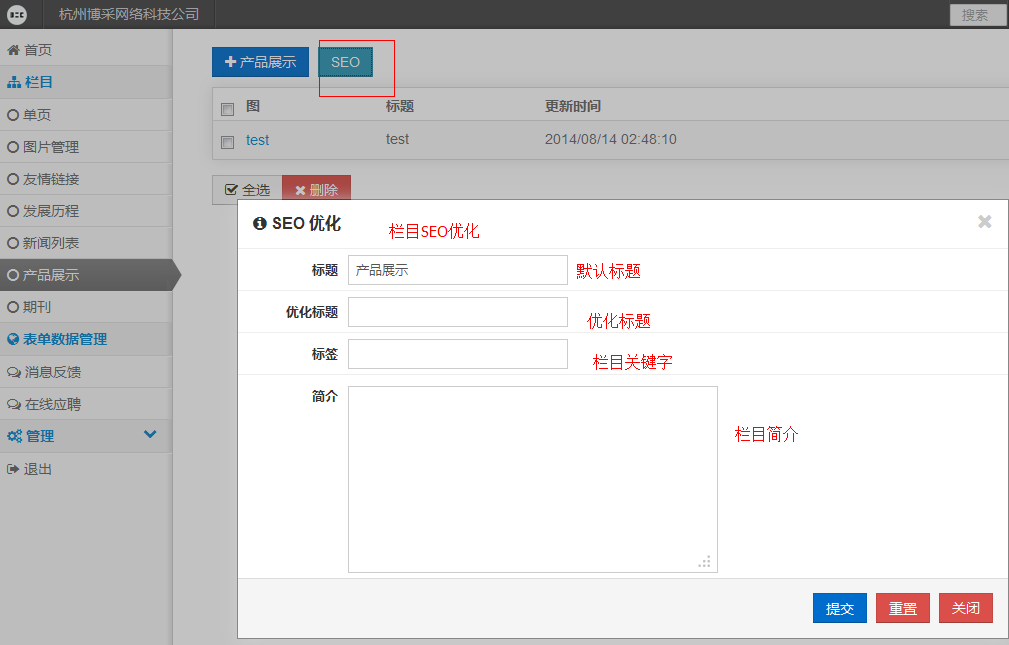Image resolution: width=1009 pixels, height=645 pixels.
Task: Click the home icon beside 首页
Action: pos(14,50)
